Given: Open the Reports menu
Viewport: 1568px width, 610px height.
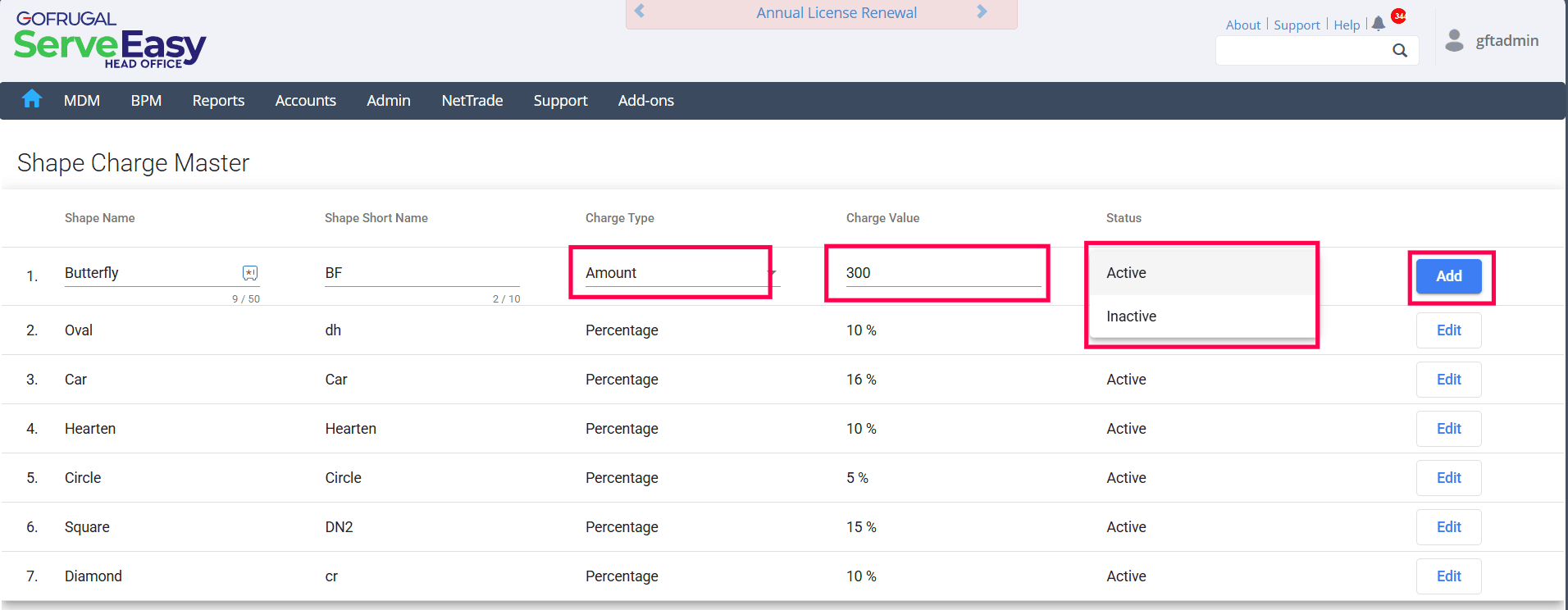Looking at the screenshot, I should tap(218, 101).
